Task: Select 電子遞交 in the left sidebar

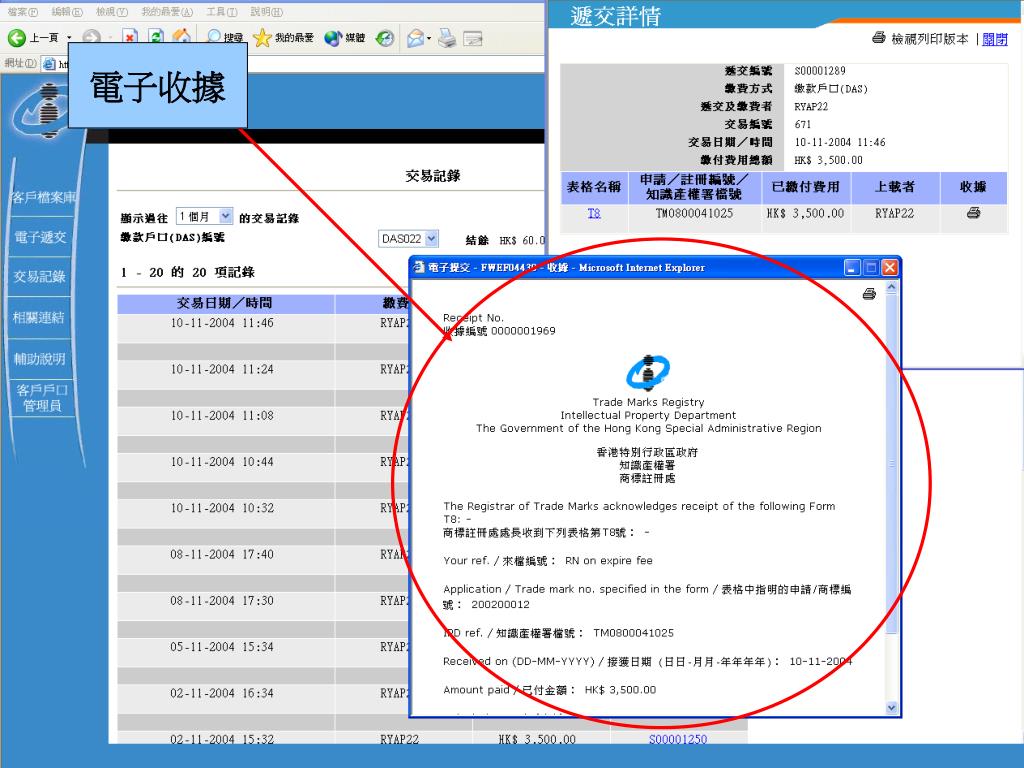Action: tap(40, 237)
